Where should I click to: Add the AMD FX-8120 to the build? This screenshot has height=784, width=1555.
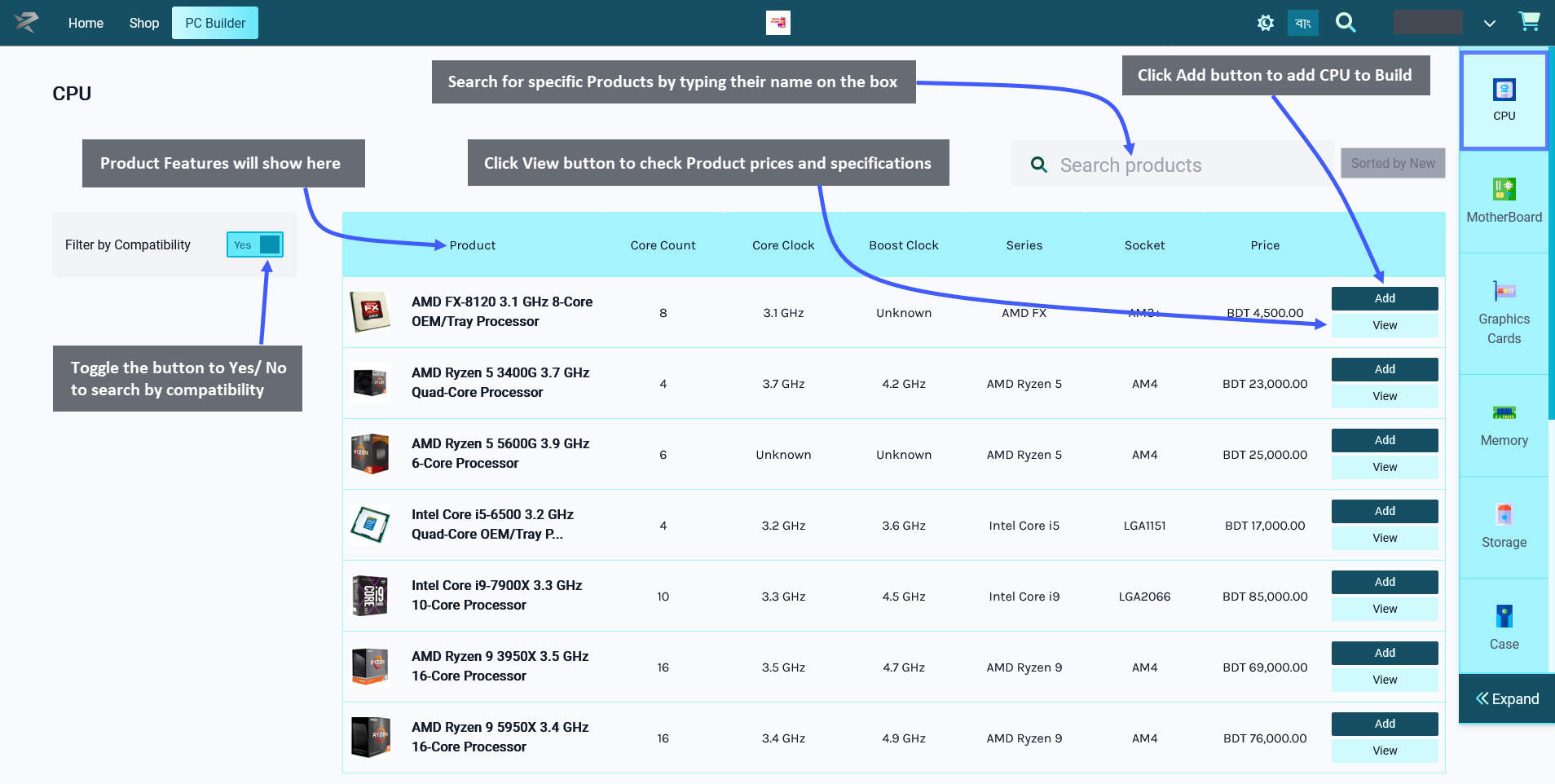[x=1385, y=298]
